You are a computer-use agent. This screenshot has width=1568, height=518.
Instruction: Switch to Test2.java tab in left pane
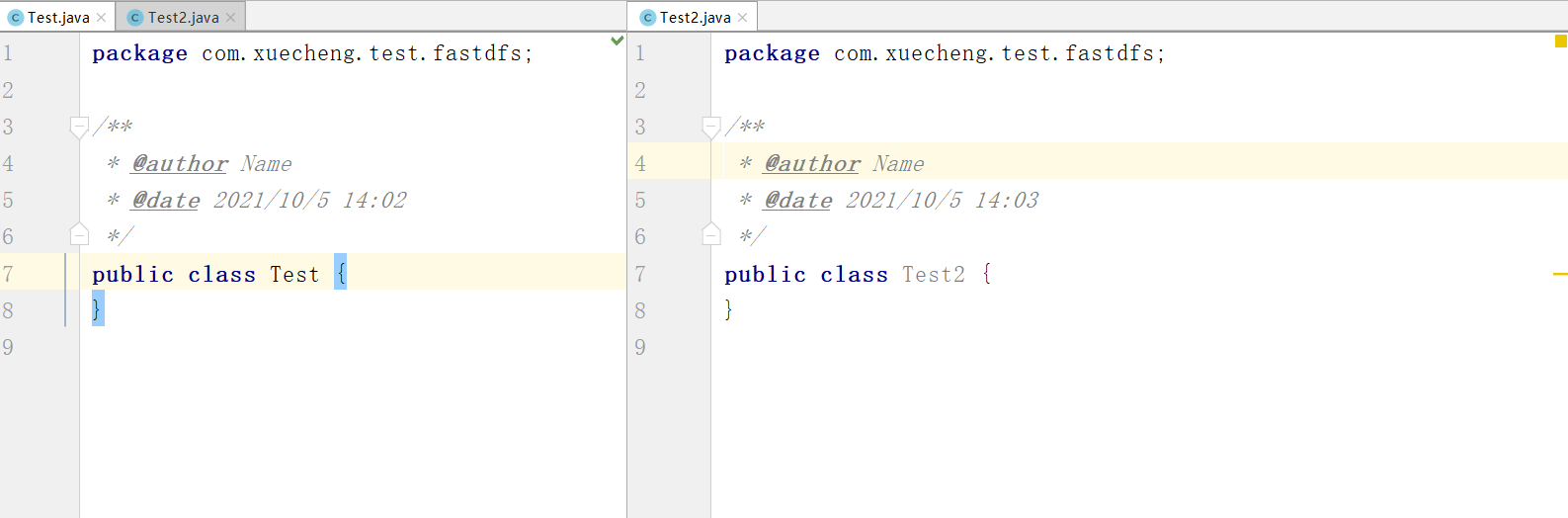(x=183, y=17)
